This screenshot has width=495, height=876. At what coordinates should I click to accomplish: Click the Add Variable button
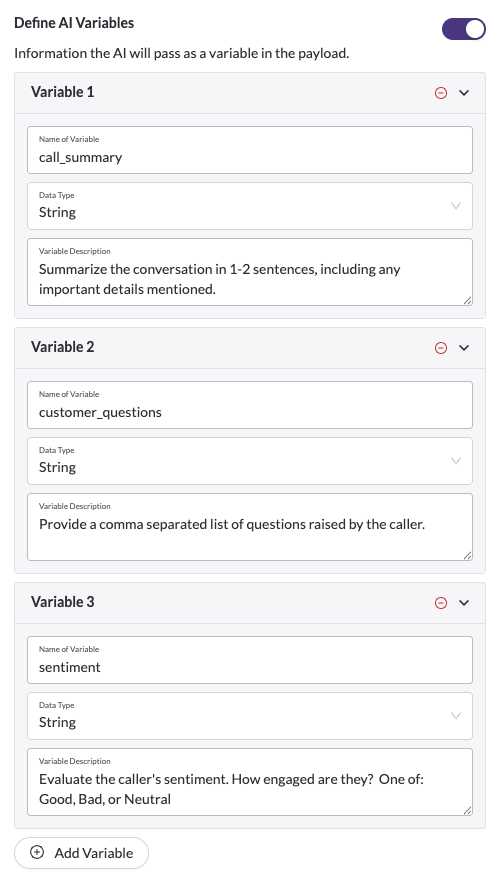(82, 853)
